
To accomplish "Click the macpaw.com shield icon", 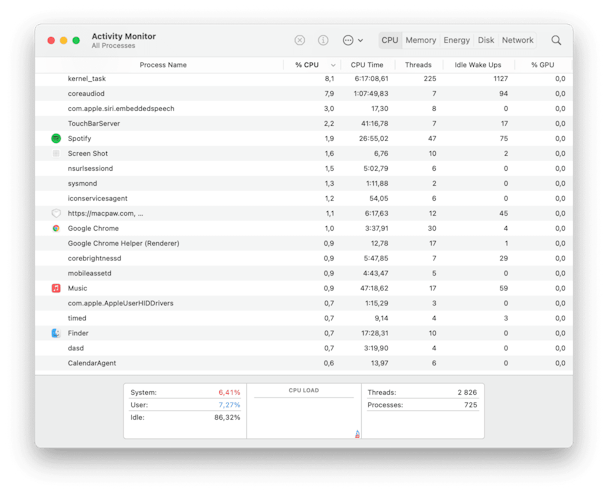I will pos(56,213).
